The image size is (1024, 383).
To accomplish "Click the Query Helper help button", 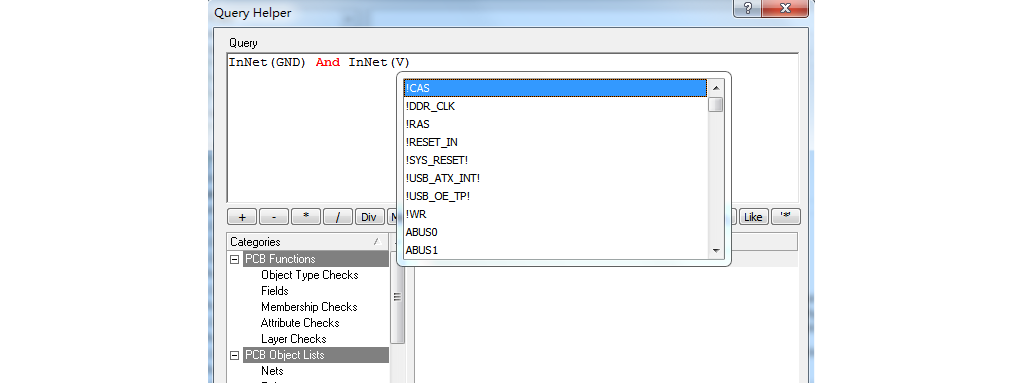I will (x=747, y=8).
